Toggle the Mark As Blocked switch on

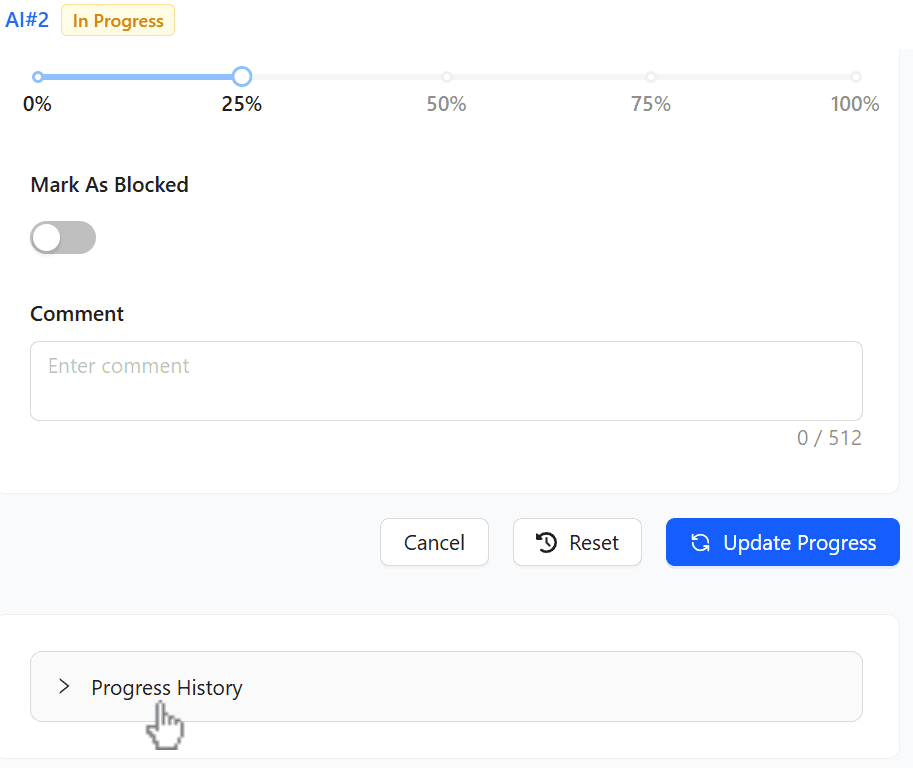(63, 237)
